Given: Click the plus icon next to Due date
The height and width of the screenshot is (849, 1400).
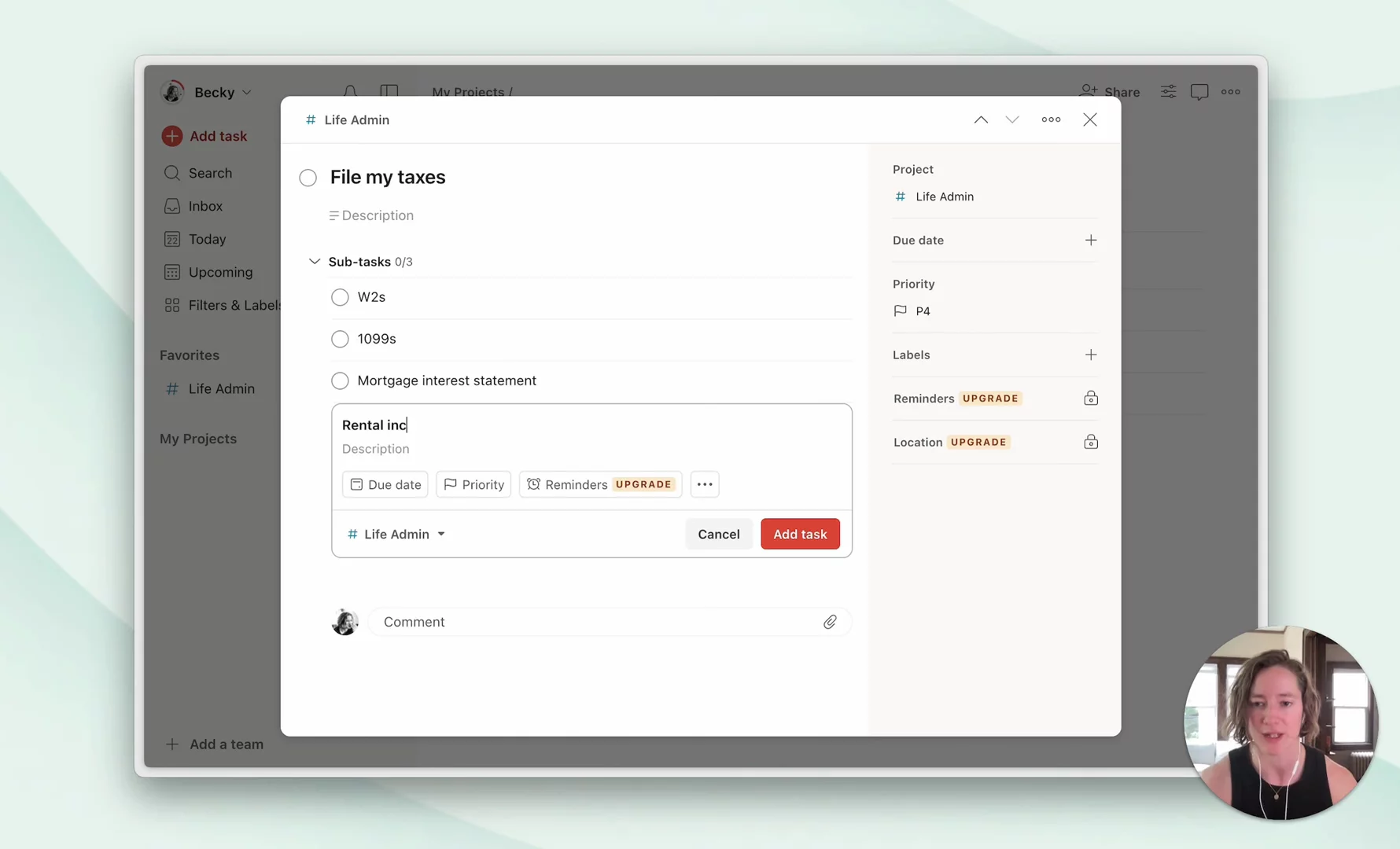Looking at the screenshot, I should (x=1090, y=241).
